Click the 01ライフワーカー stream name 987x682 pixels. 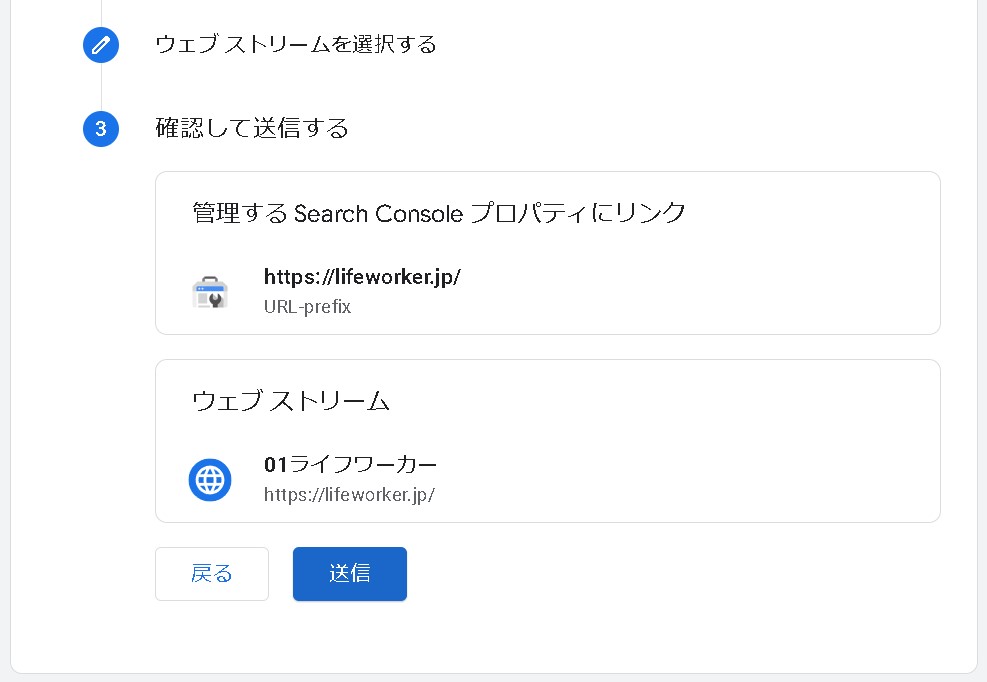click(x=350, y=465)
